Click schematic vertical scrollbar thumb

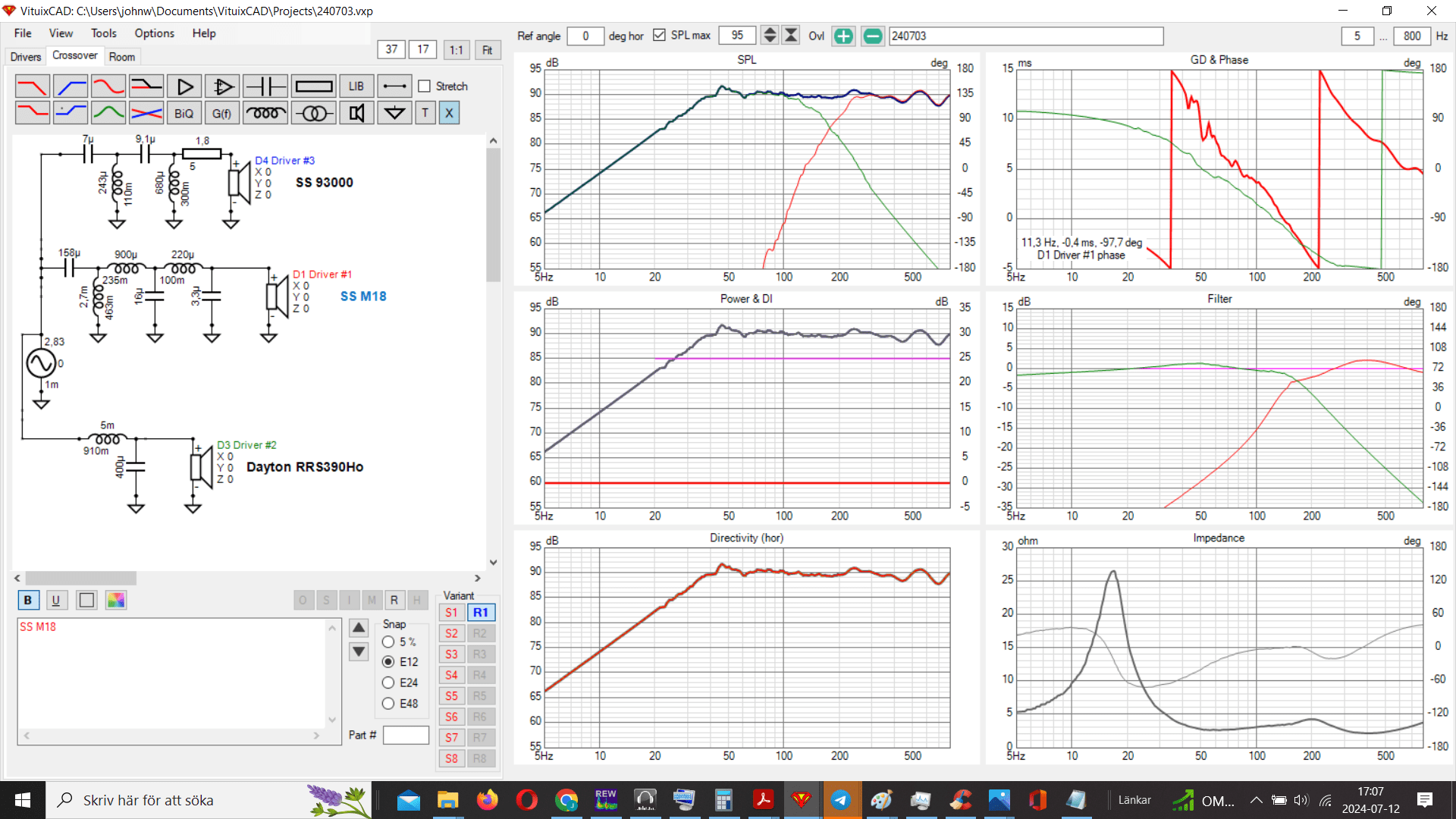point(493,215)
